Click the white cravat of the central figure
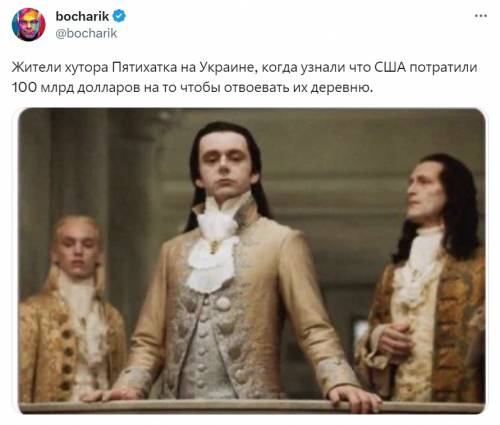Viewport: 500px width, 425px height. tap(213, 255)
